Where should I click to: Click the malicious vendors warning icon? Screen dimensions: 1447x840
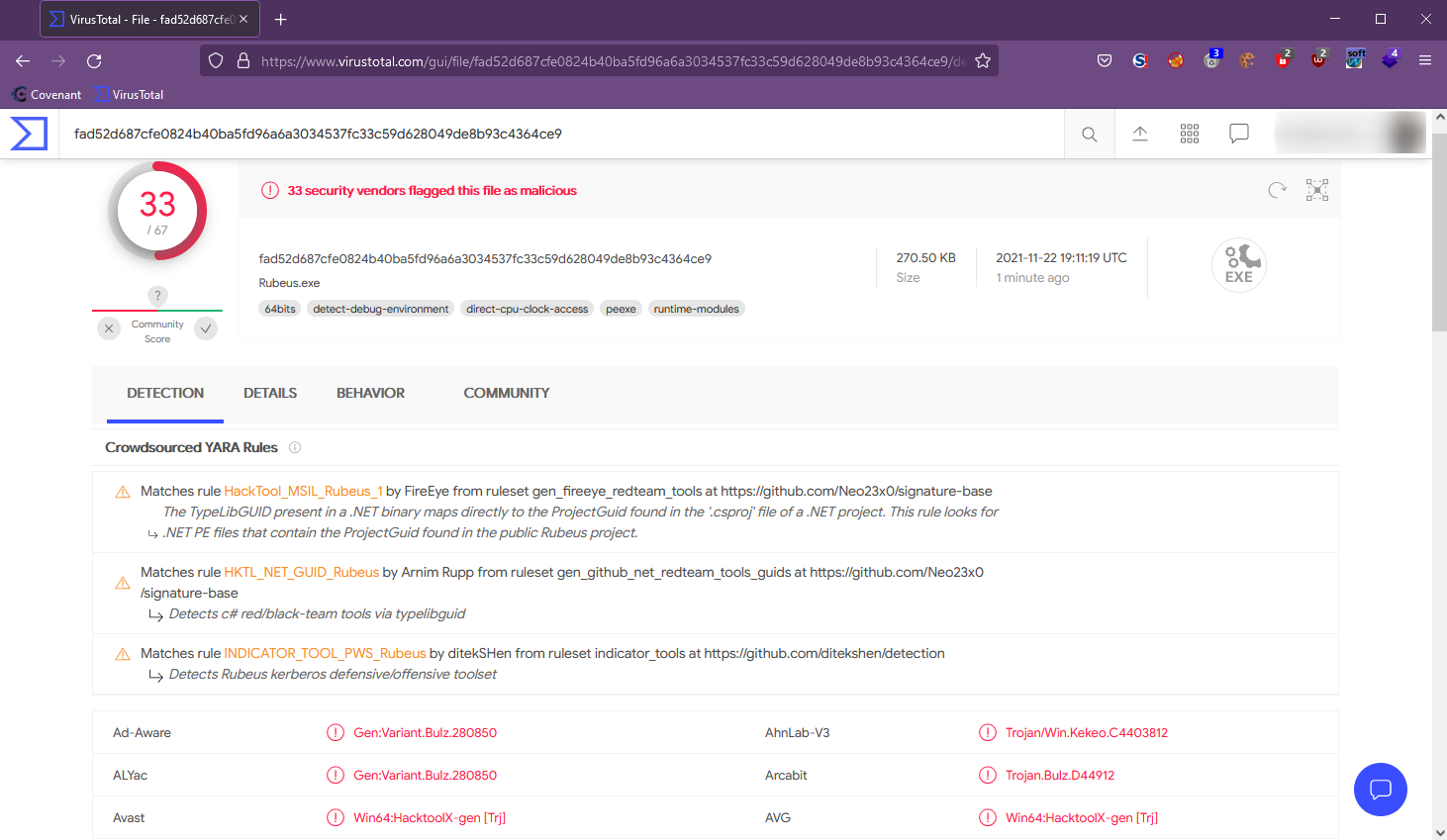pyautogui.click(x=269, y=190)
